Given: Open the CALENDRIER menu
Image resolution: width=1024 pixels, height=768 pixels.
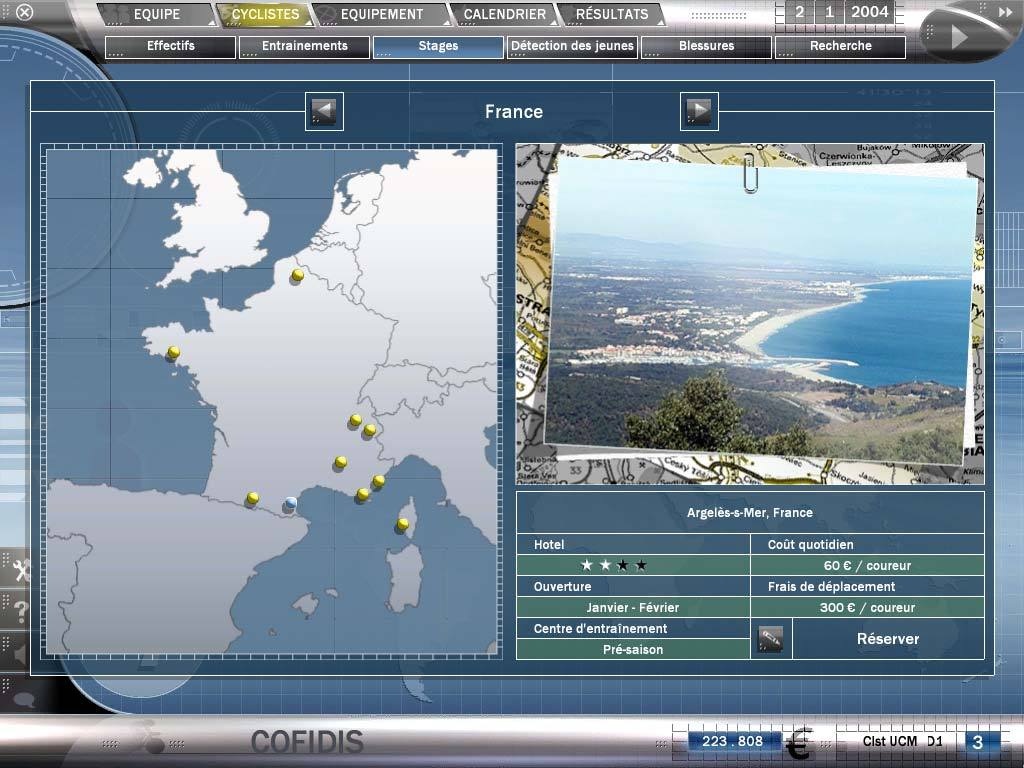Looking at the screenshot, I should [x=504, y=14].
